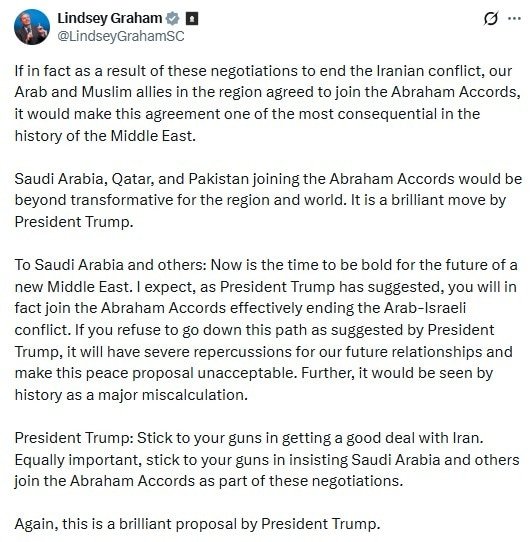Click the line starting "President Trump: Stick to your guns"
Image resolution: width=530 pixels, height=542 pixels.
(249, 438)
